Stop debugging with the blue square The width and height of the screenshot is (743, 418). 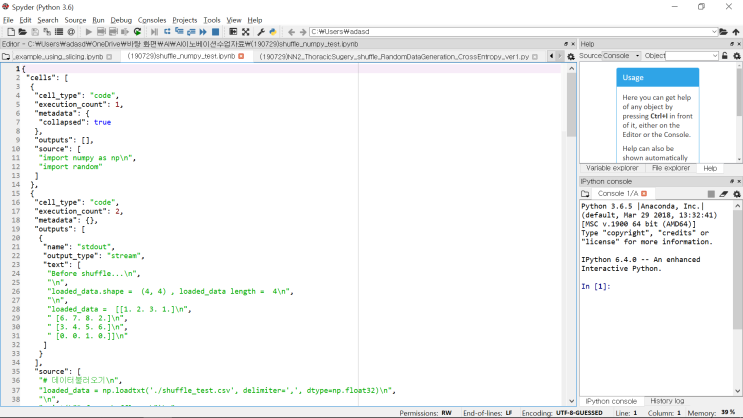click(215, 32)
